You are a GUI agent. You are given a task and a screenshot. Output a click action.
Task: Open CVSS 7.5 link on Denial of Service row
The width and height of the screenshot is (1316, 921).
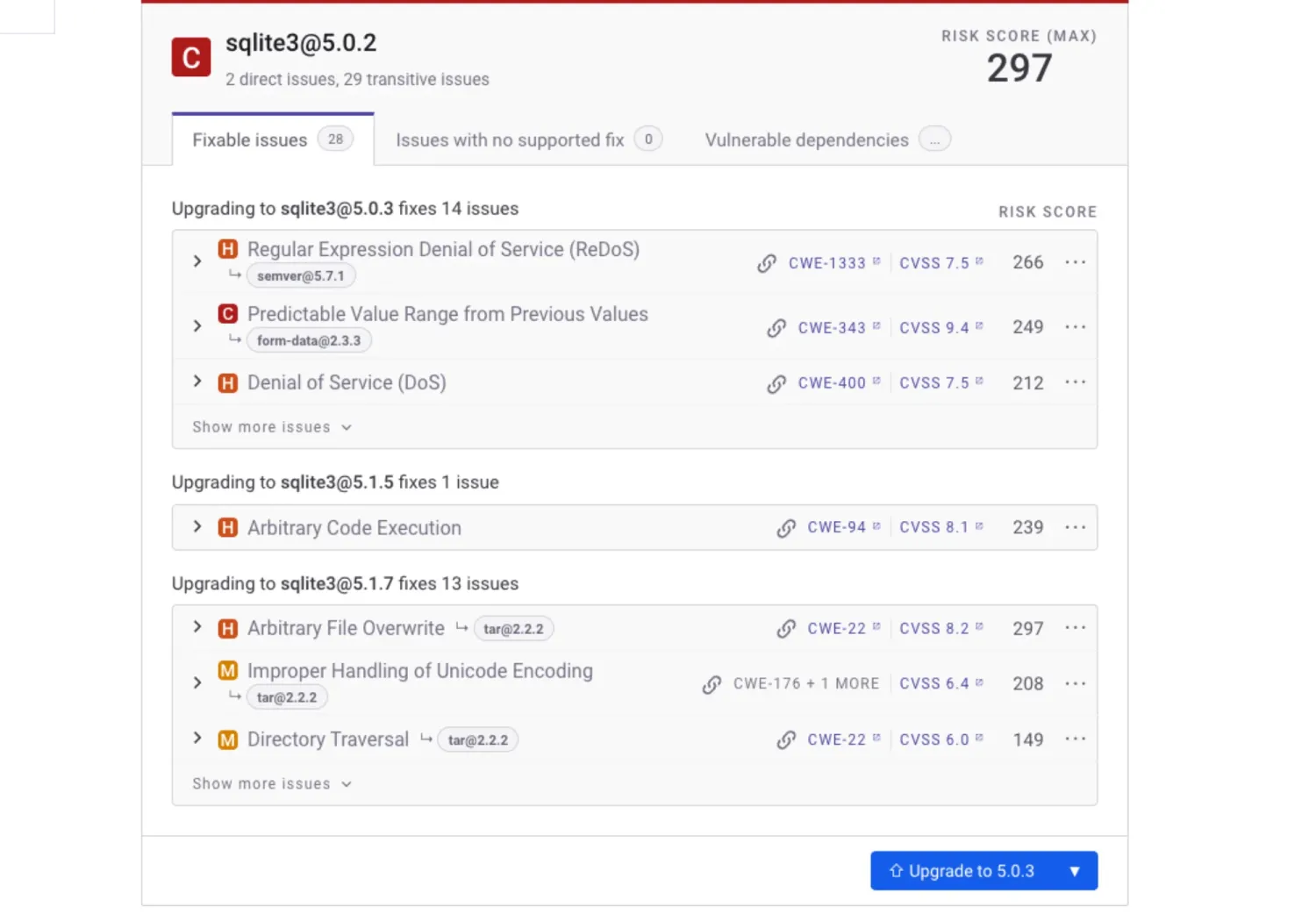(941, 383)
